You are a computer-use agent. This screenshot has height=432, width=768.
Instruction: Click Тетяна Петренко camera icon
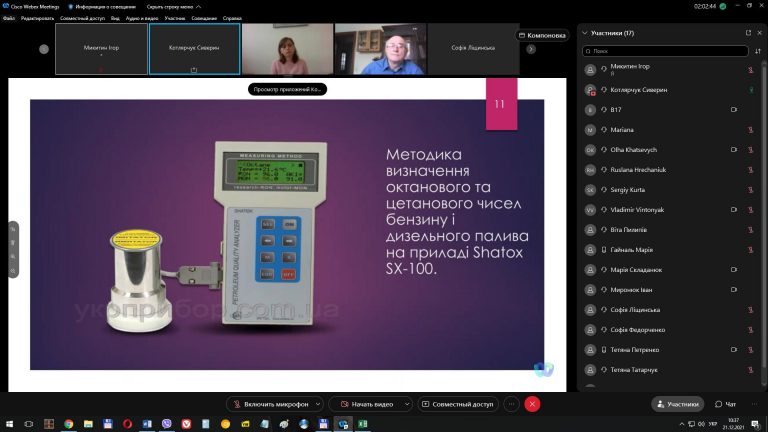734,350
